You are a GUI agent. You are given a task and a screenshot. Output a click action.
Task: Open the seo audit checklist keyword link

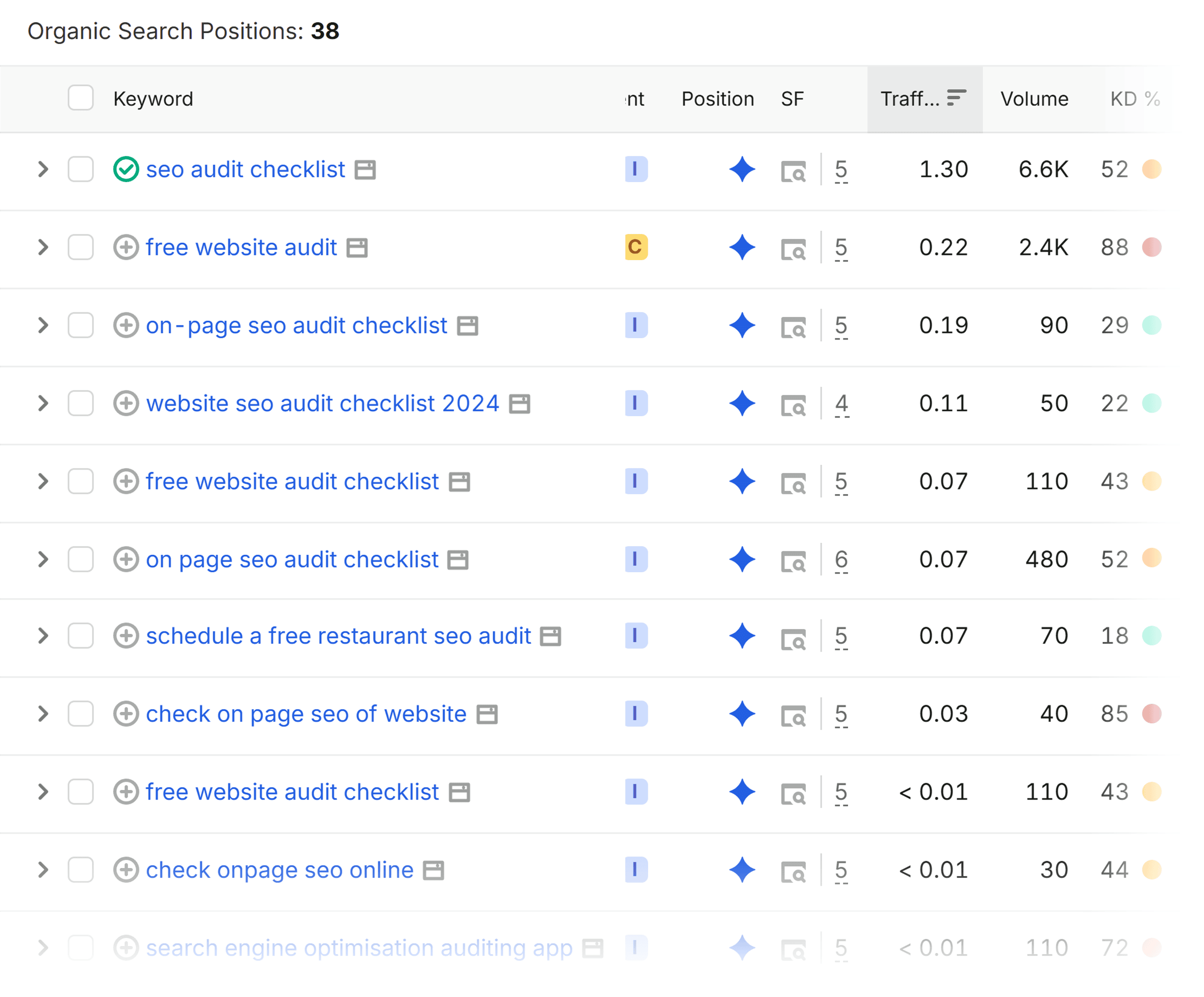coord(246,170)
